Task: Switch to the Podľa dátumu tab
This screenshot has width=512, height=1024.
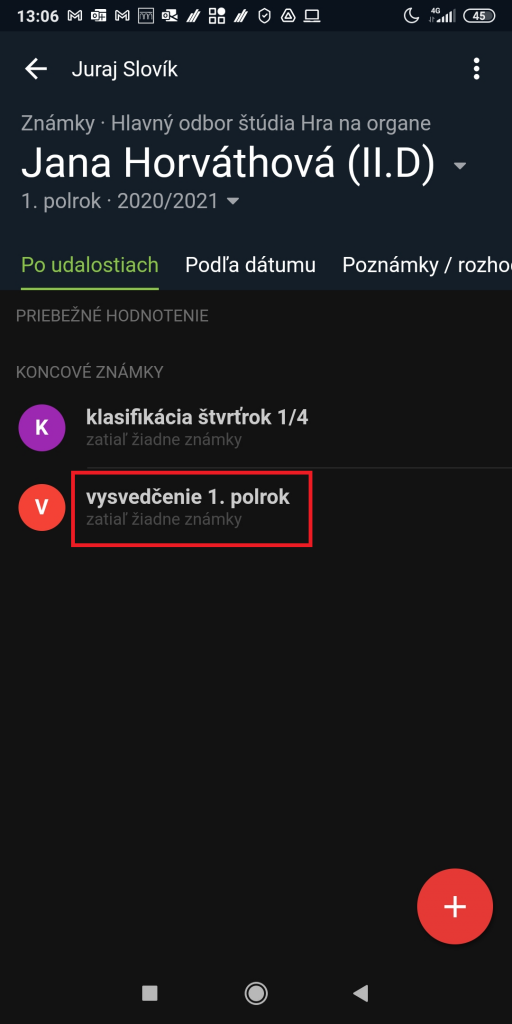Action: [x=250, y=264]
